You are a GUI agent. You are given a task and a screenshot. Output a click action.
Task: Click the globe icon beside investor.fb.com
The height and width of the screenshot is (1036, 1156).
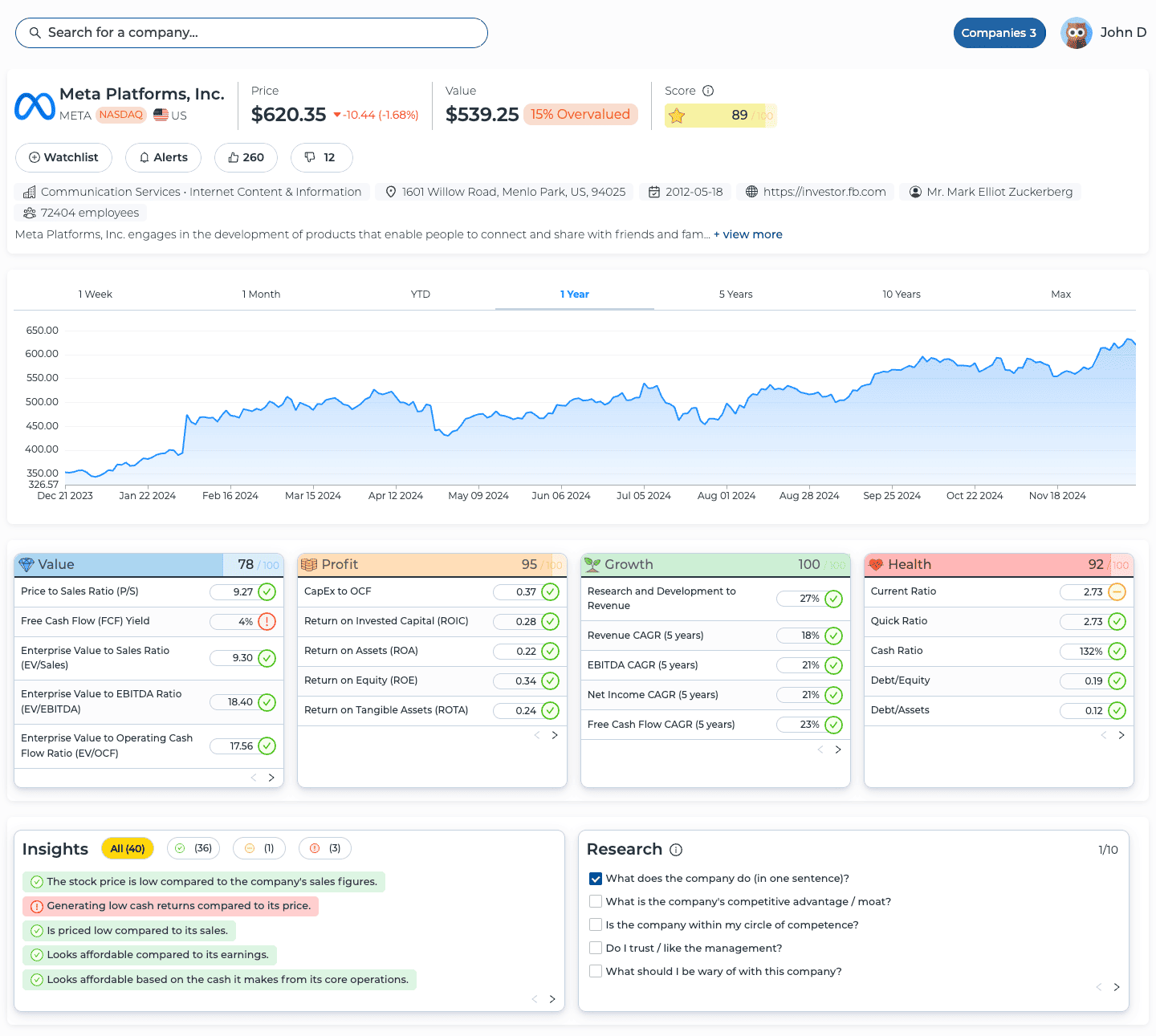(x=751, y=192)
